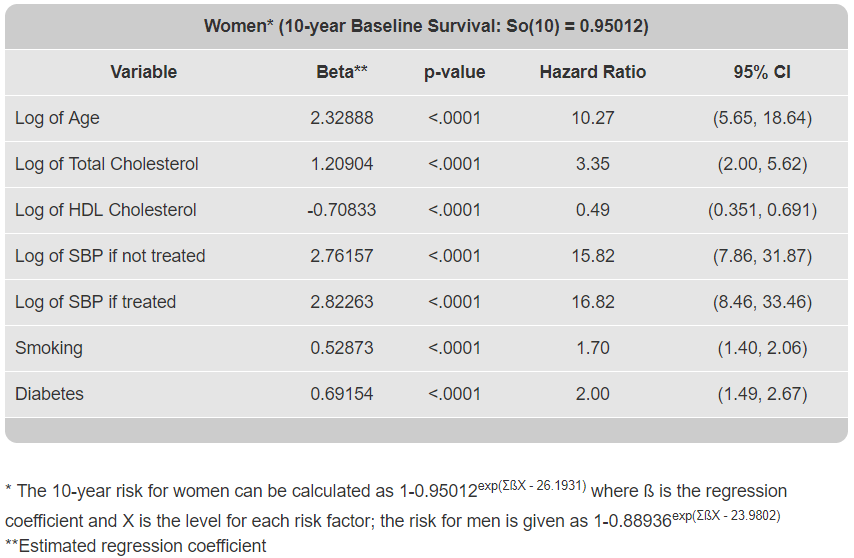Select the Log of HDL Cholesterol cell
The image size is (854, 558).
pyautogui.click(x=106, y=210)
